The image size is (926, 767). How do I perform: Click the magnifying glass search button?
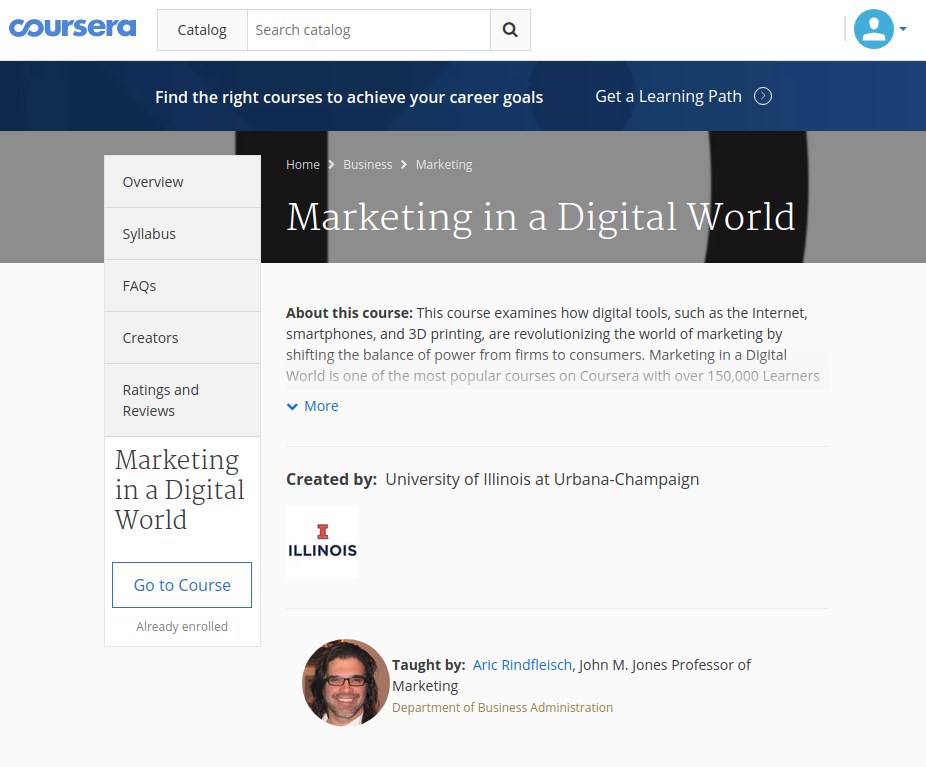(510, 30)
